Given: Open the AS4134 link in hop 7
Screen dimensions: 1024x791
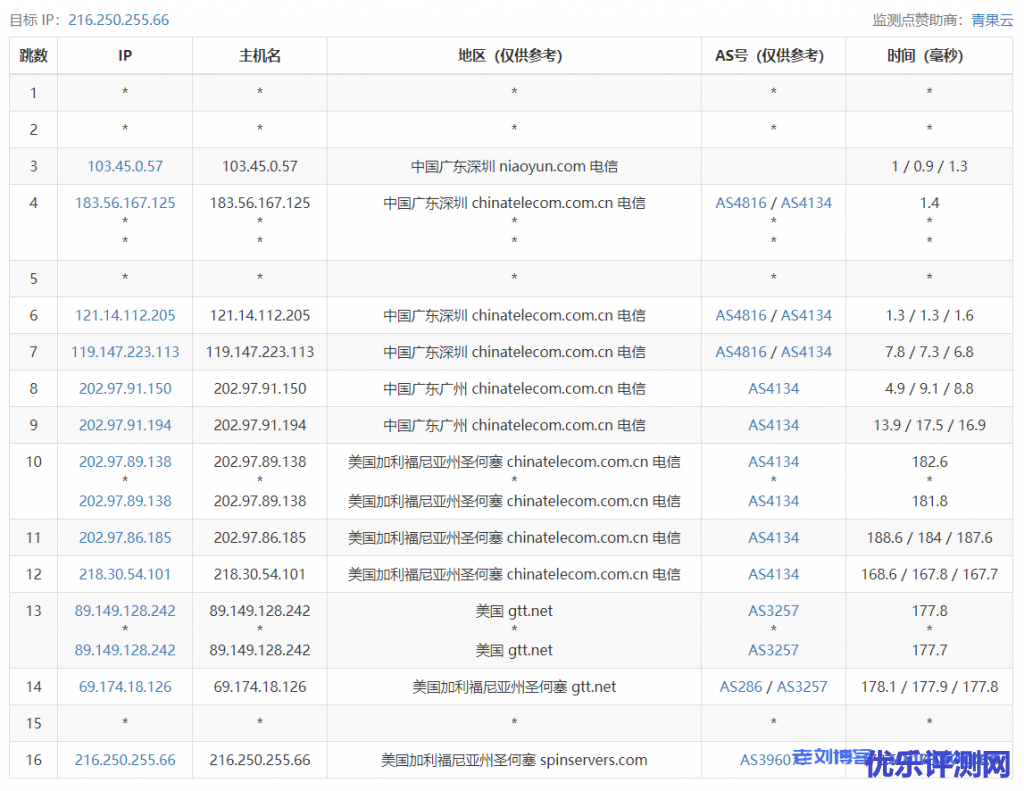Looking at the screenshot, I should [x=806, y=352].
